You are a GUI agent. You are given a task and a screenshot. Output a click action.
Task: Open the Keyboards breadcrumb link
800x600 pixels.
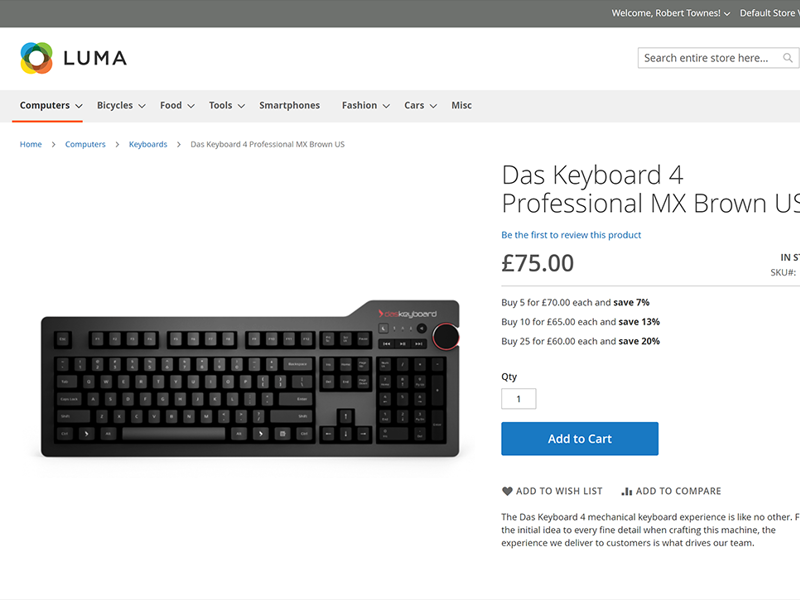pyautogui.click(x=148, y=144)
